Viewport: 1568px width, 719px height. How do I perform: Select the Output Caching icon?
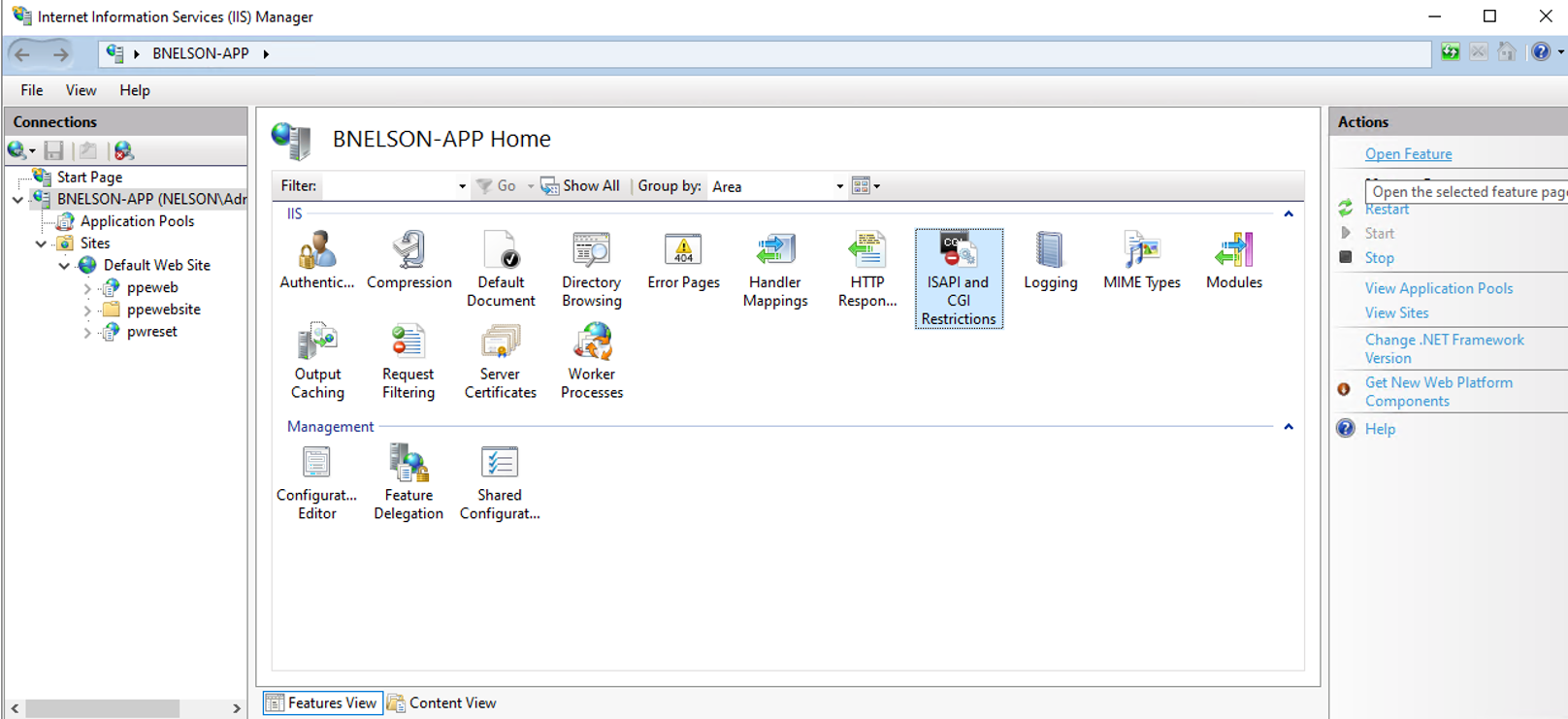click(x=317, y=361)
